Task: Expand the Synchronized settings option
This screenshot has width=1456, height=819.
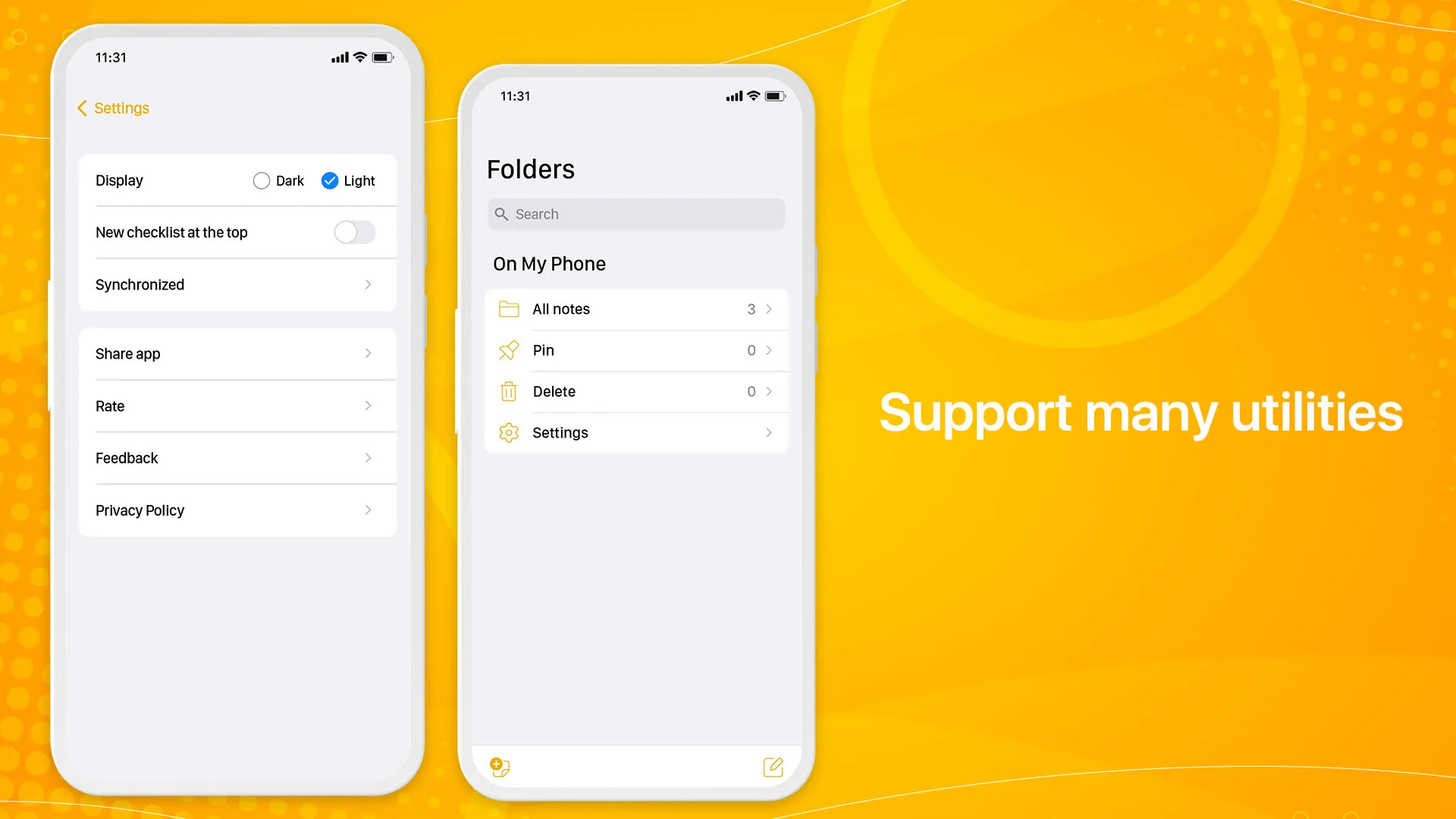Action: (235, 284)
